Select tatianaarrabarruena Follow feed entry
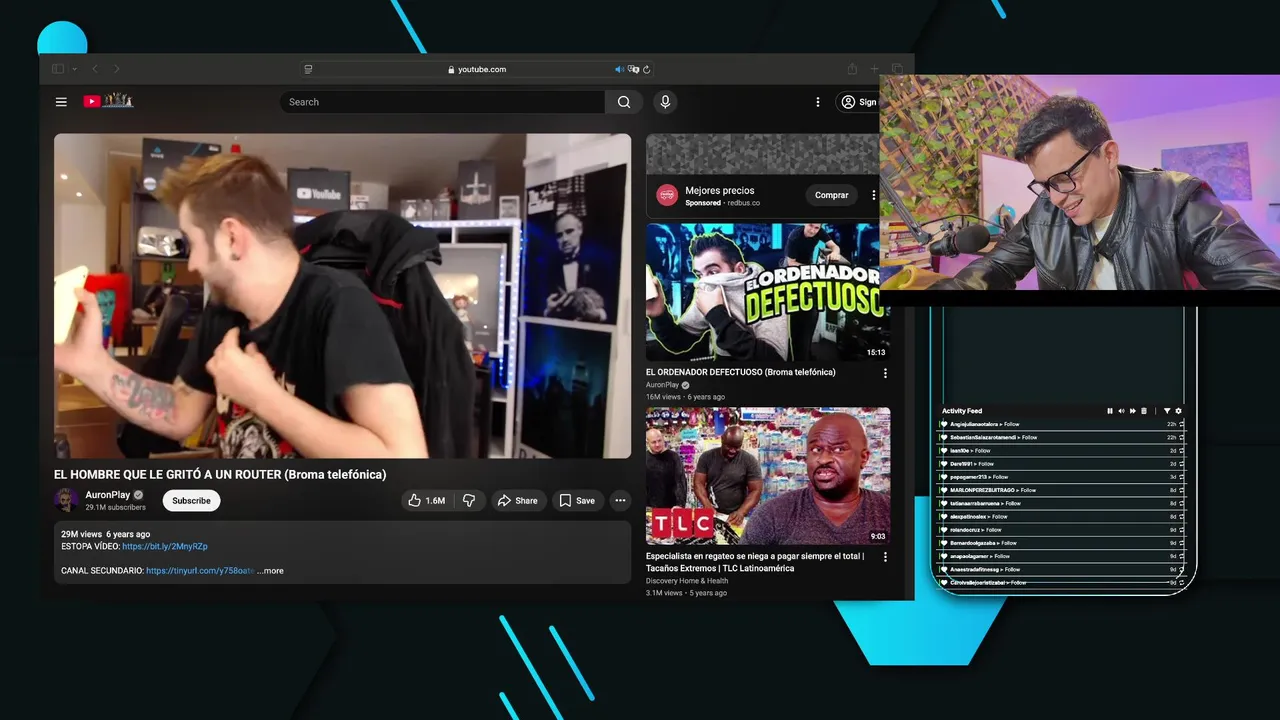 (1061, 503)
